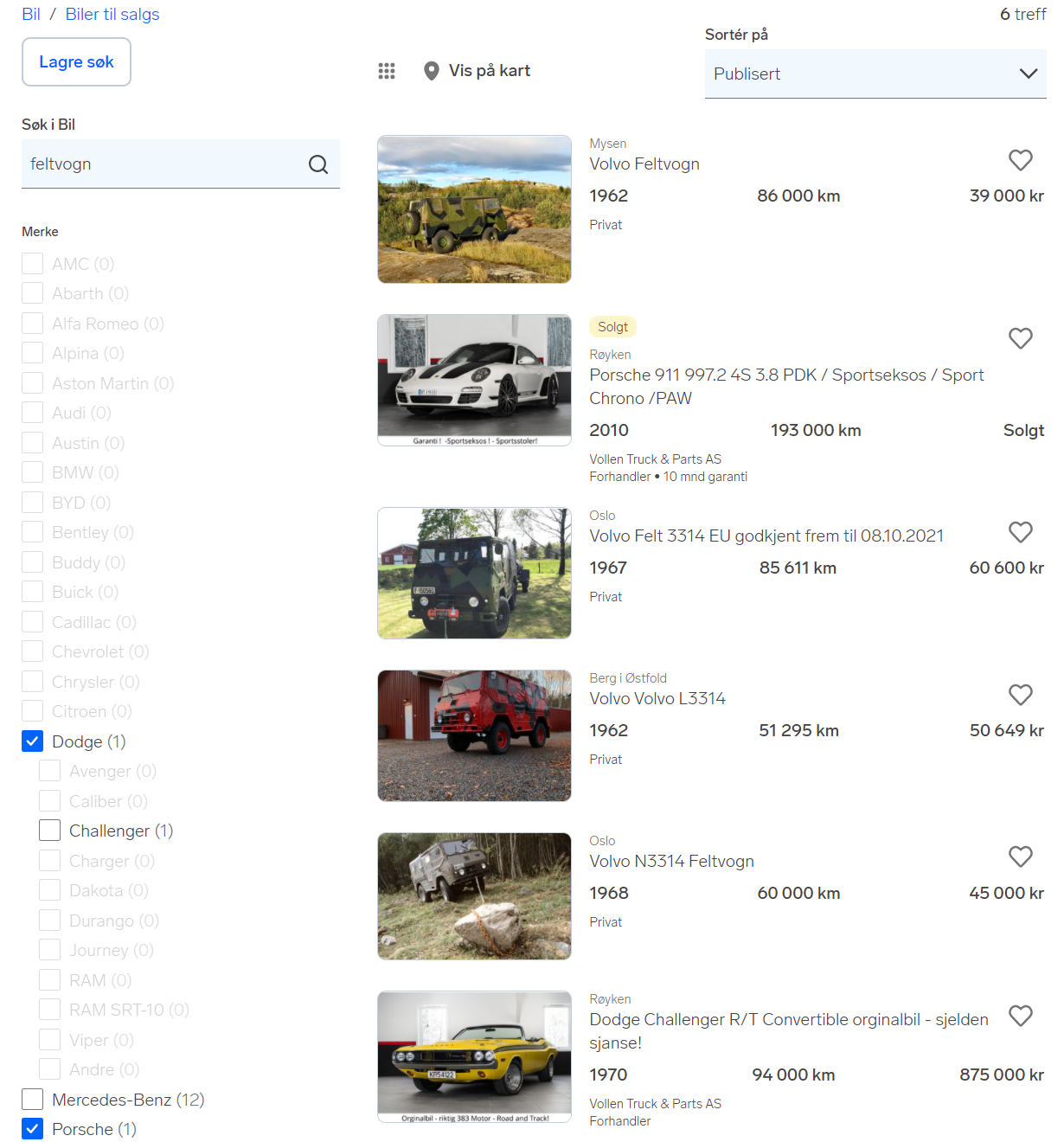Go to Biler til salgs breadcrumb
1064x1142 pixels.
point(112,15)
